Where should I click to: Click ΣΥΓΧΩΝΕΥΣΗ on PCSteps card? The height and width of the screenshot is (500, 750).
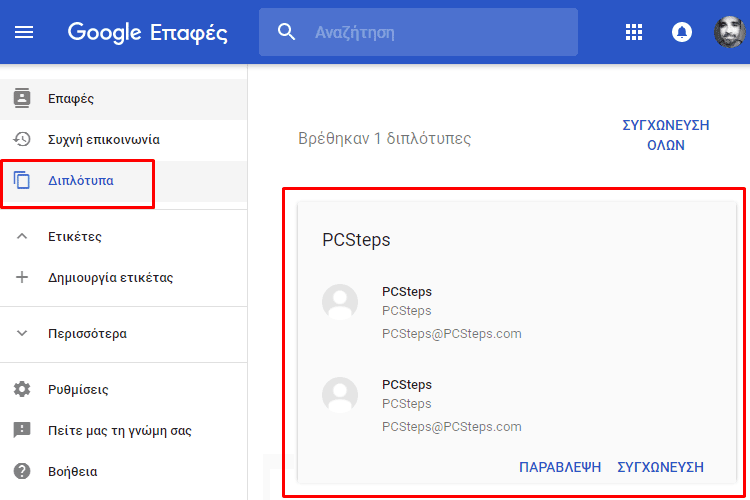pos(660,467)
